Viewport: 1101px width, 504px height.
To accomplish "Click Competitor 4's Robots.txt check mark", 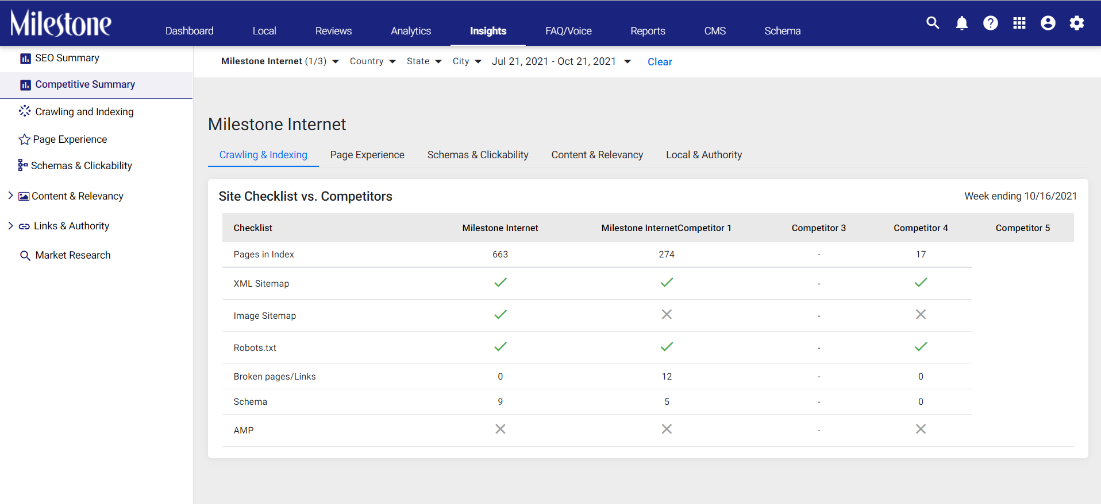I will [x=921, y=347].
